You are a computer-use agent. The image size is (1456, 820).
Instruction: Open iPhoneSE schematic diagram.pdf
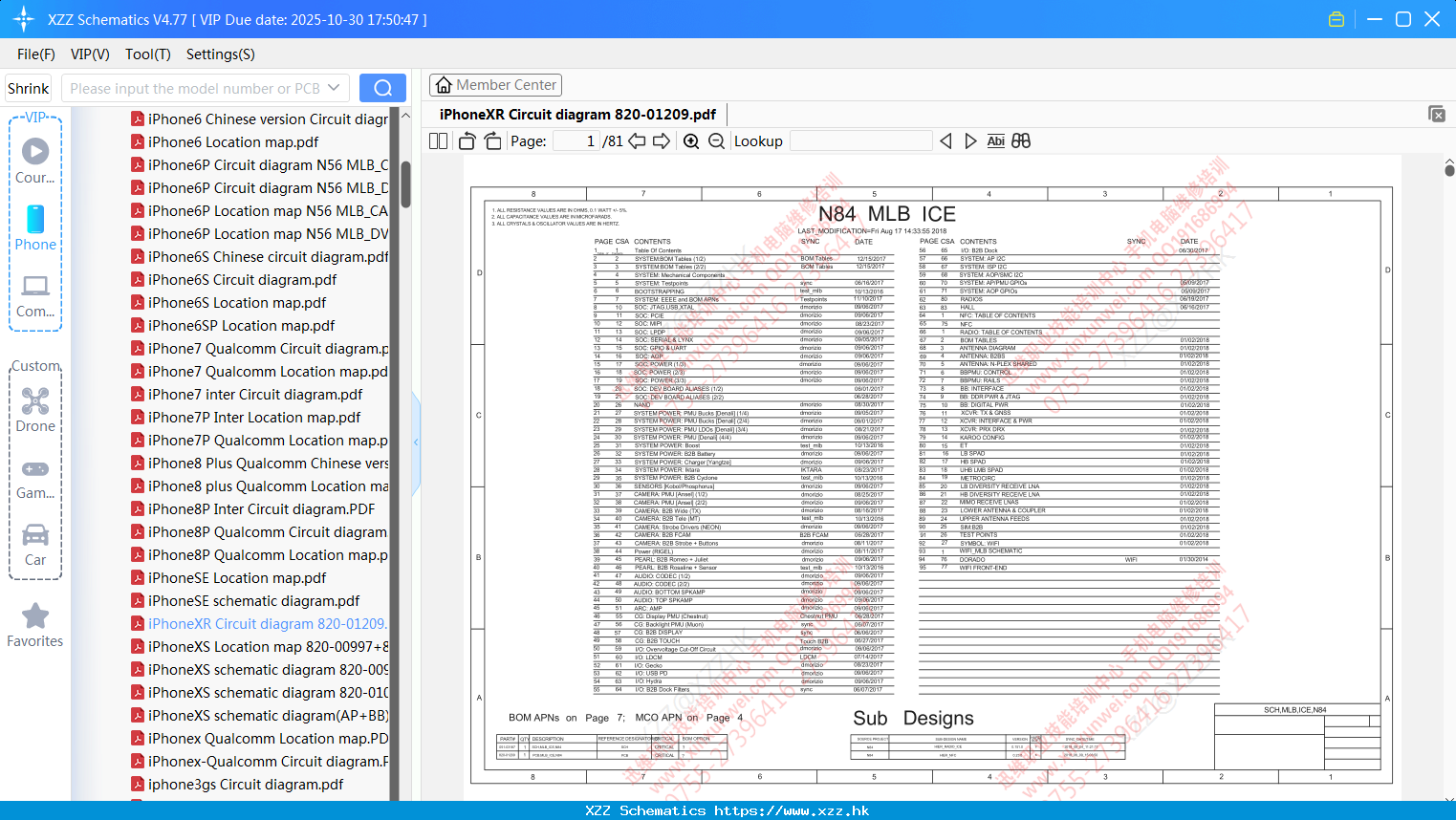click(x=253, y=601)
